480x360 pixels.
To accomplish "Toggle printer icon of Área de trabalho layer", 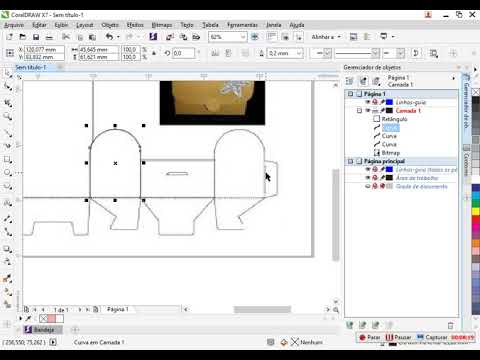I will pos(375,178).
